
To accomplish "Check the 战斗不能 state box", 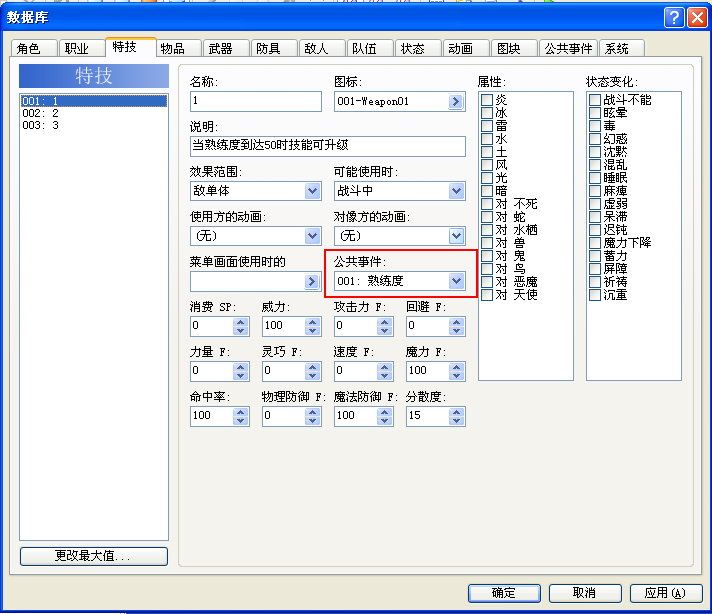I will [595, 100].
